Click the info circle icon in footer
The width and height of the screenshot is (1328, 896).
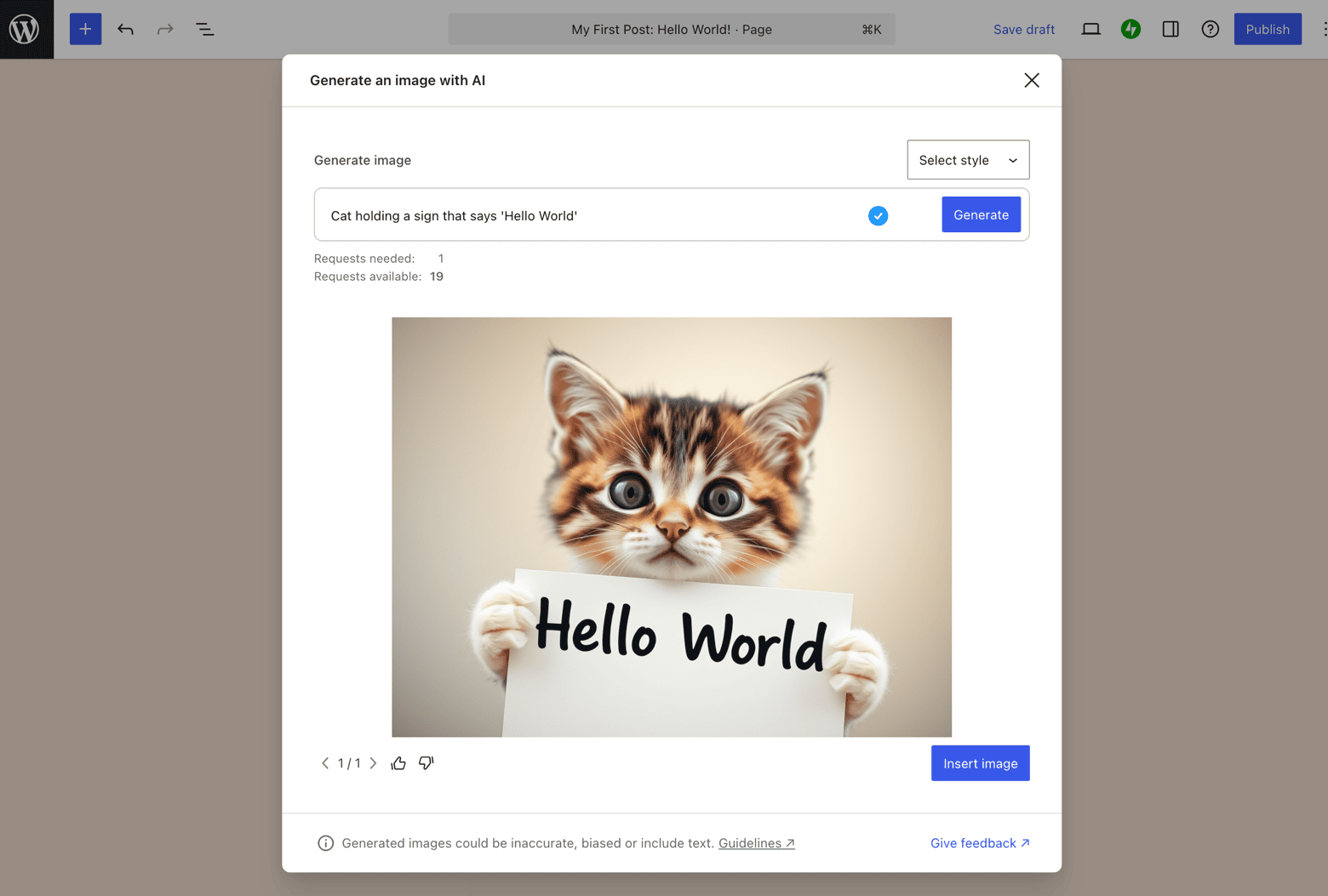pos(325,843)
